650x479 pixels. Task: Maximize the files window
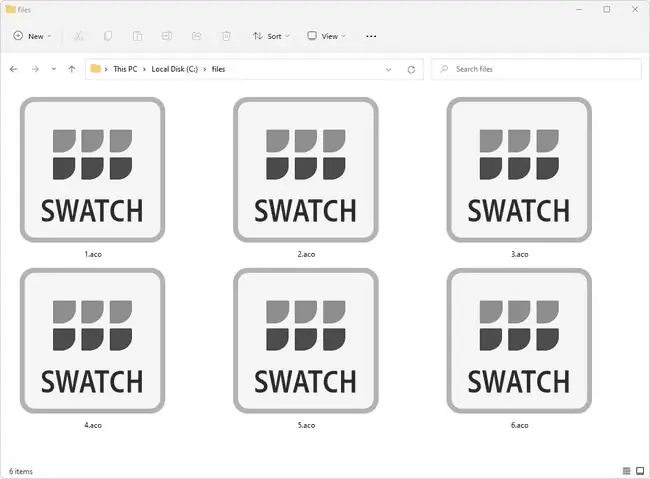(607, 9)
